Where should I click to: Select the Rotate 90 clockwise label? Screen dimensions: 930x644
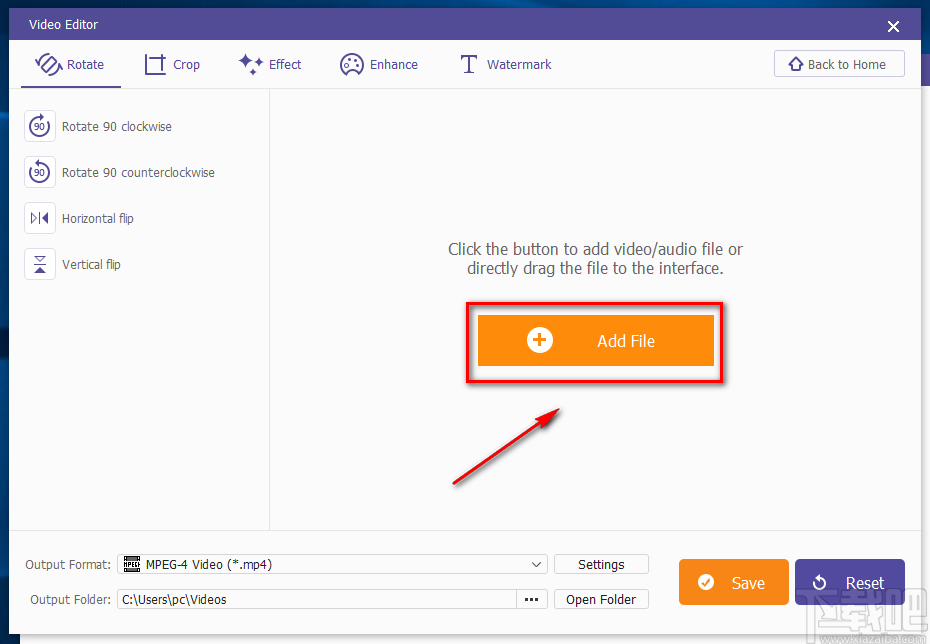[x=117, y=127]
